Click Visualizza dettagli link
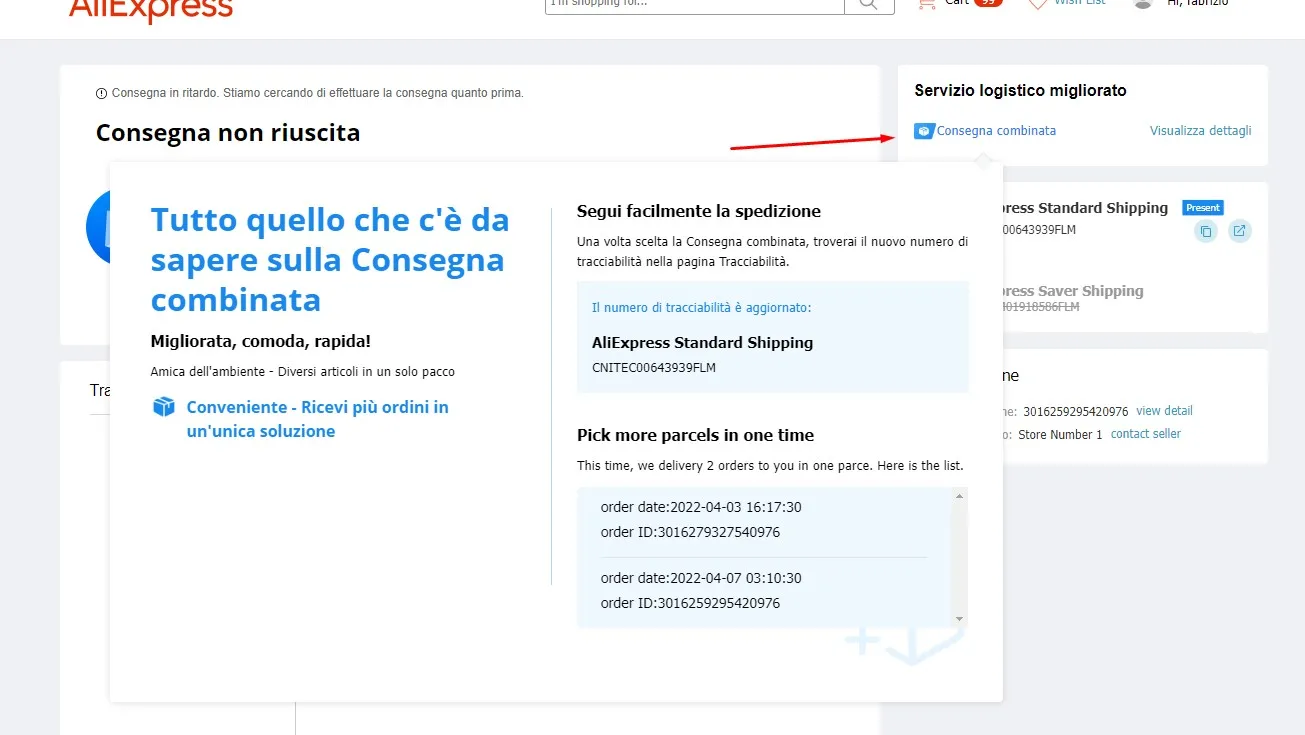The image size is (1305, 735). coord(1200,131)
